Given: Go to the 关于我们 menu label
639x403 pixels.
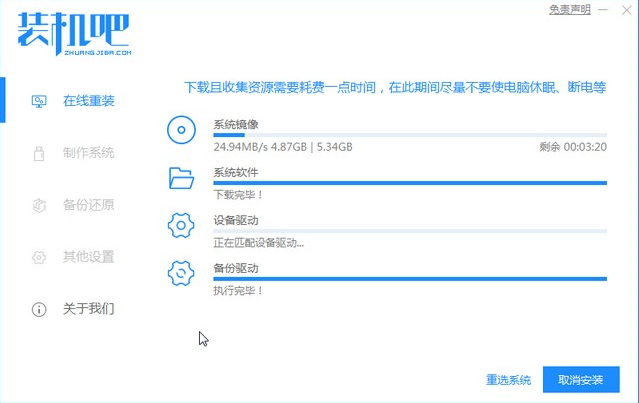Looking at the screenshot, I should pyautogui.click(x=88, y=309).
